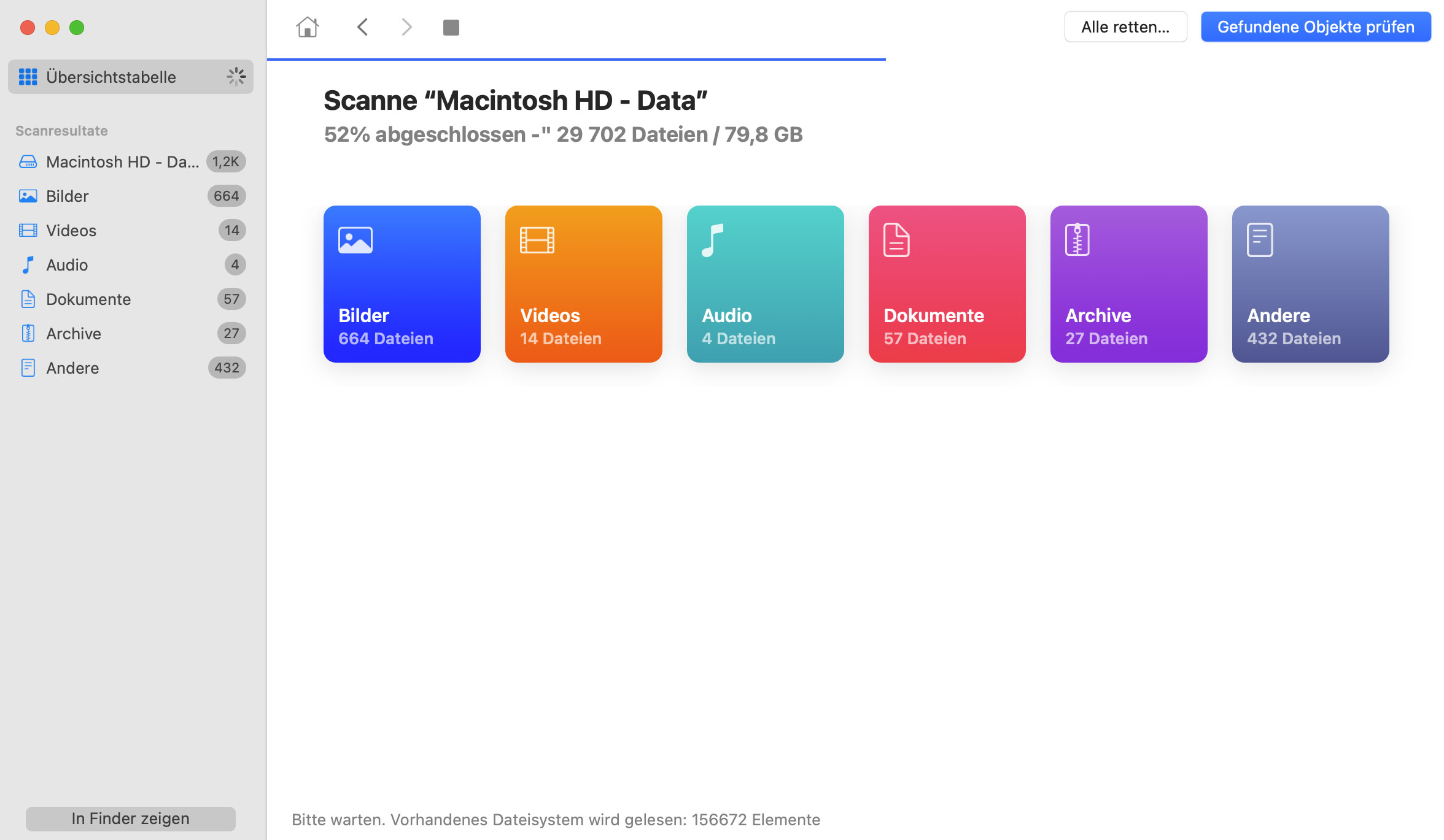Select Videos in the scan results sidebar
Viewport: 1444px width, 840px height.
pos(71,231)
